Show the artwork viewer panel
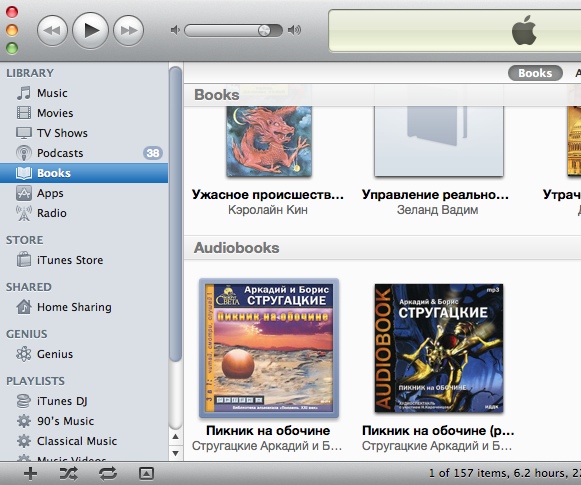581x485 pixels. point(146,473)
